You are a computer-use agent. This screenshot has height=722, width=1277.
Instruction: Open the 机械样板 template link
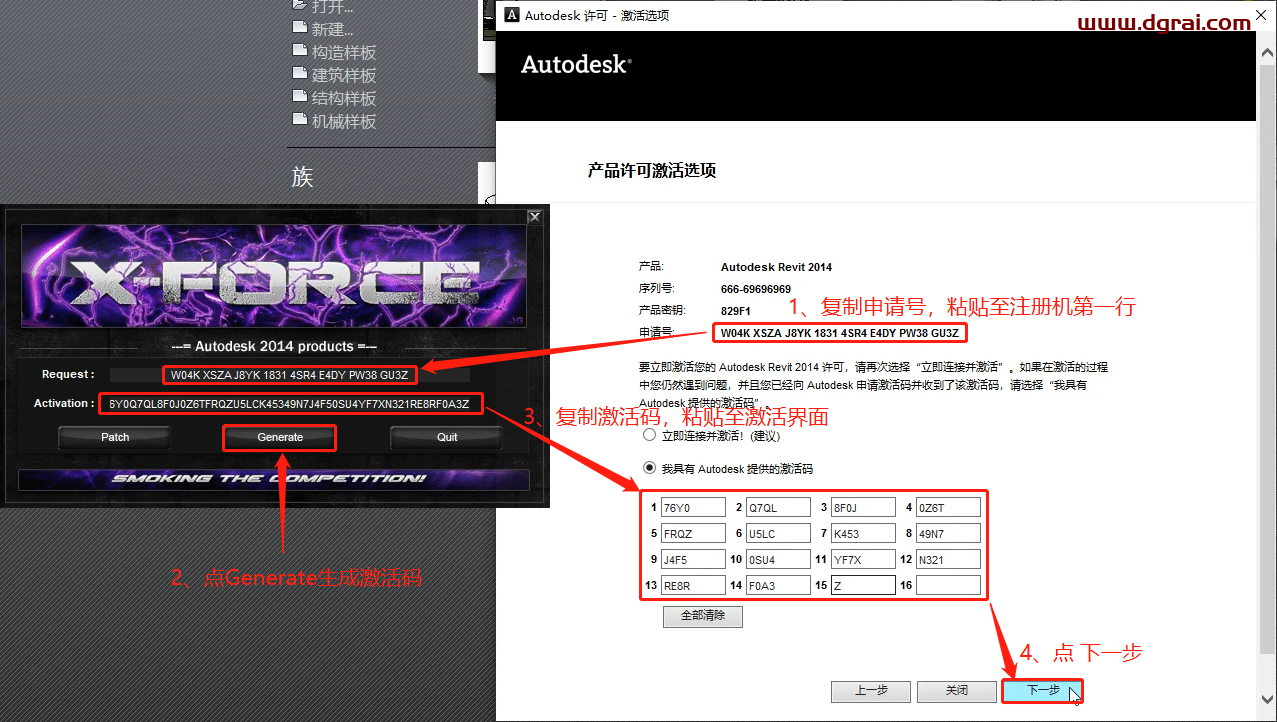(344, 121)
